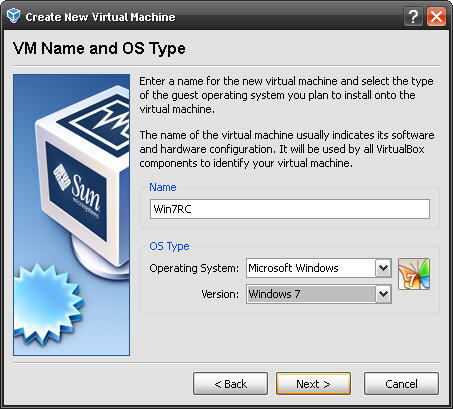
Task: Click the Windows 7 OS type icon
Action: [x=414, y=274]
